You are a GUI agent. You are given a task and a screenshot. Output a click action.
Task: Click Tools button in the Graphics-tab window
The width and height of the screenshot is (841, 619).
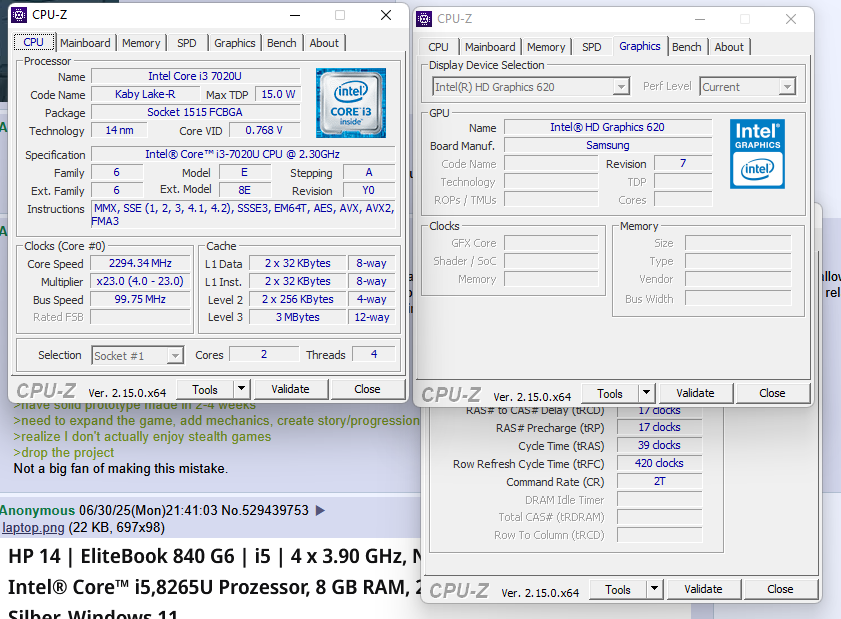[610, 393]
